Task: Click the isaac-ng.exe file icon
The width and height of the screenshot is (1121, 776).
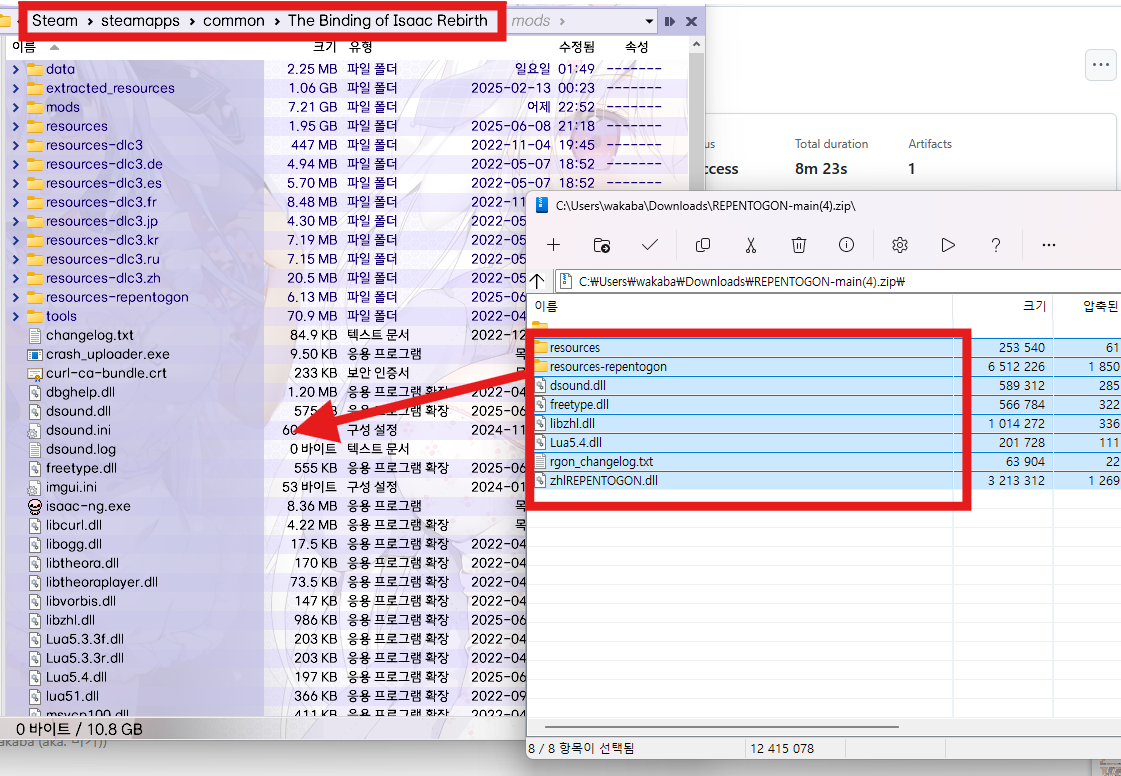Action: click(x=34, y=506)
